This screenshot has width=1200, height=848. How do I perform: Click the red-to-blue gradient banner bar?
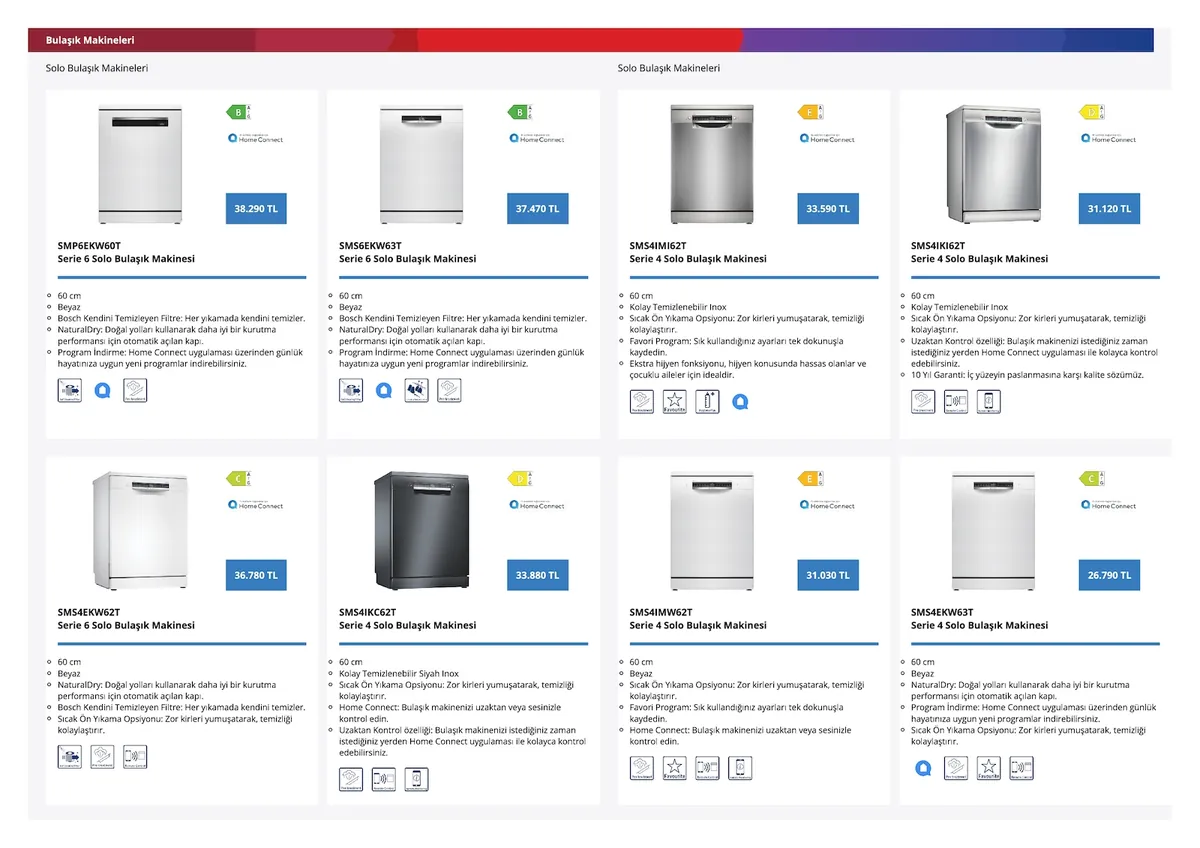[600, 39]
